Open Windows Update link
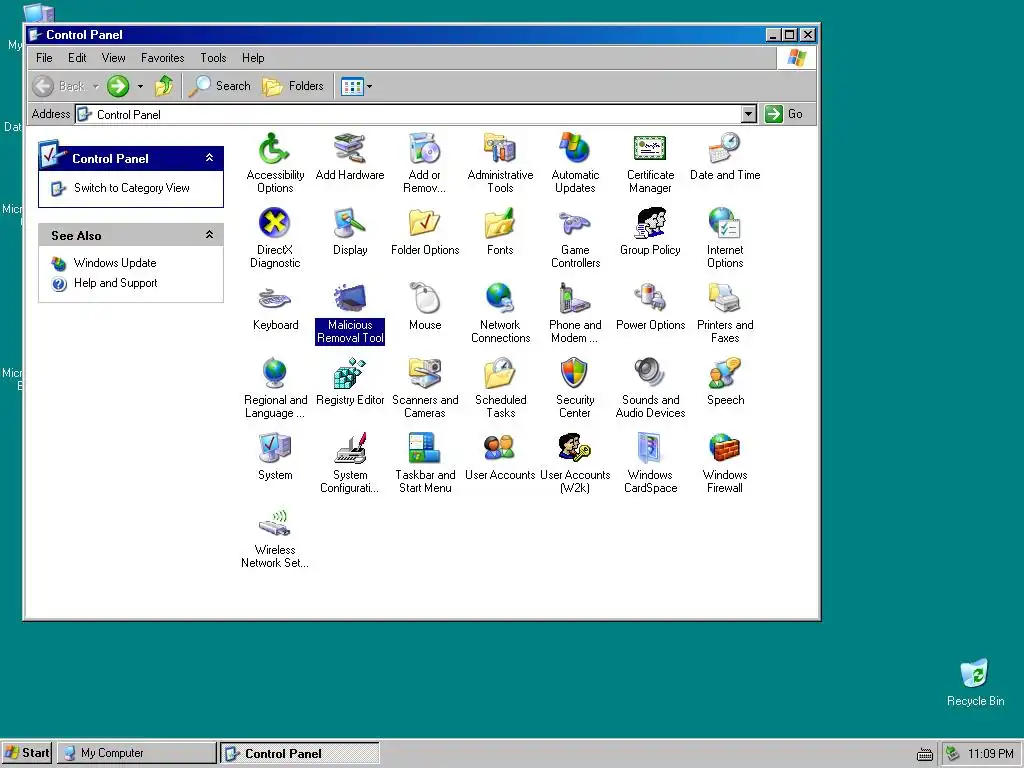 click(x=115, y=263)
